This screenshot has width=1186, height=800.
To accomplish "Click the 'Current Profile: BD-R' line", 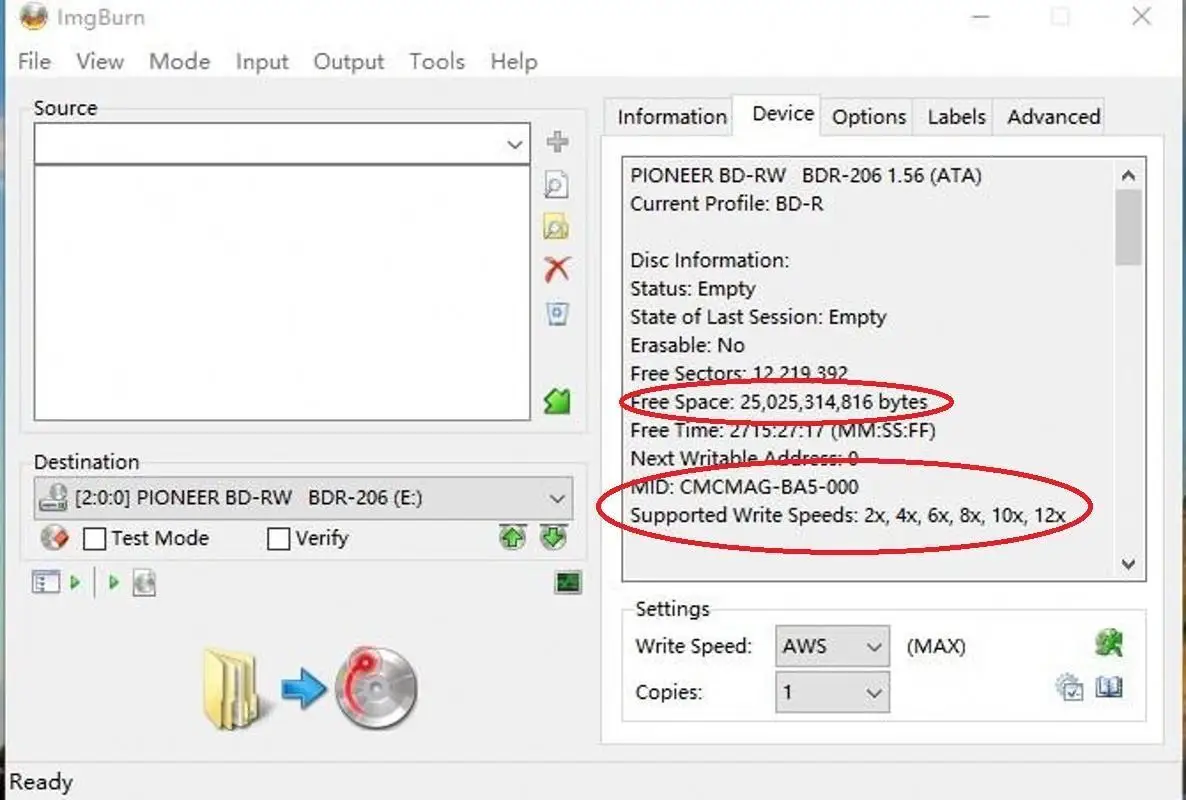I will [x=727, y=204].
